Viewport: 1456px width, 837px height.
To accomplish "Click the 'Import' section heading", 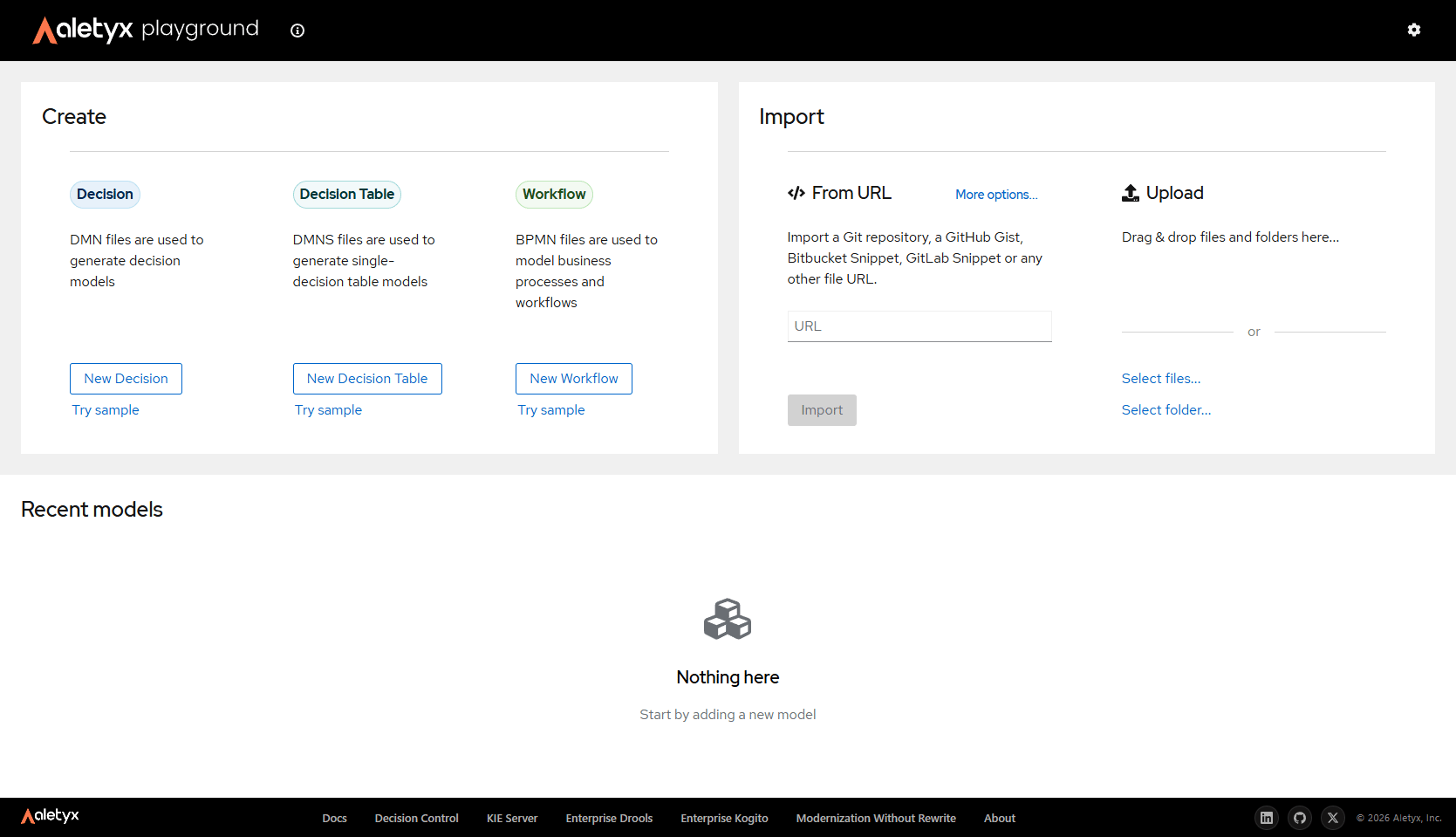I will [x=791, y=117].
